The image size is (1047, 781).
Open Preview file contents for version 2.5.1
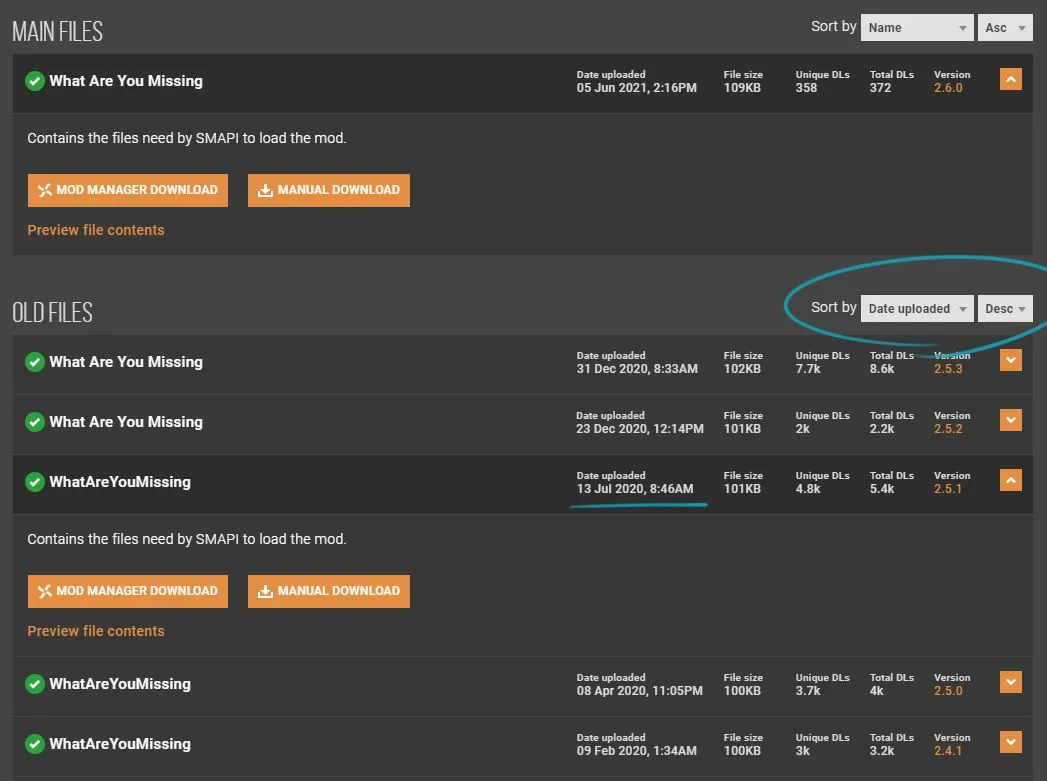[96, 631]
